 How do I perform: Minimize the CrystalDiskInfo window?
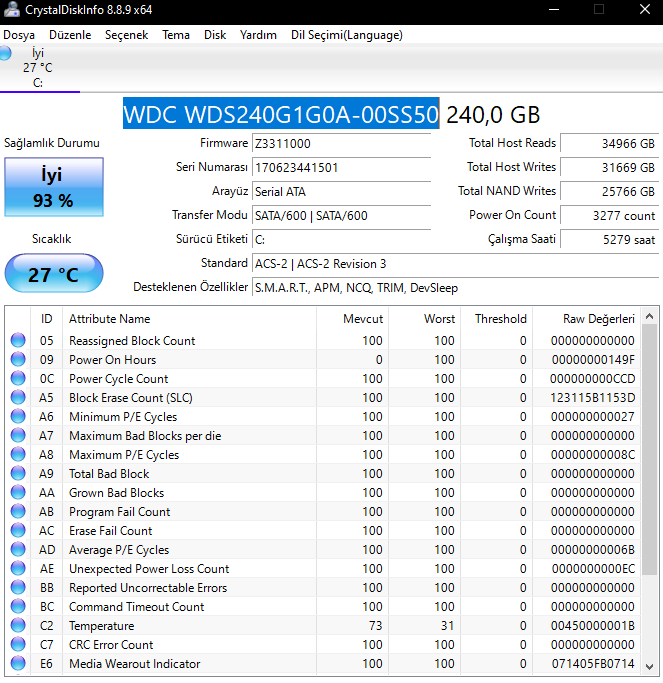554,10
